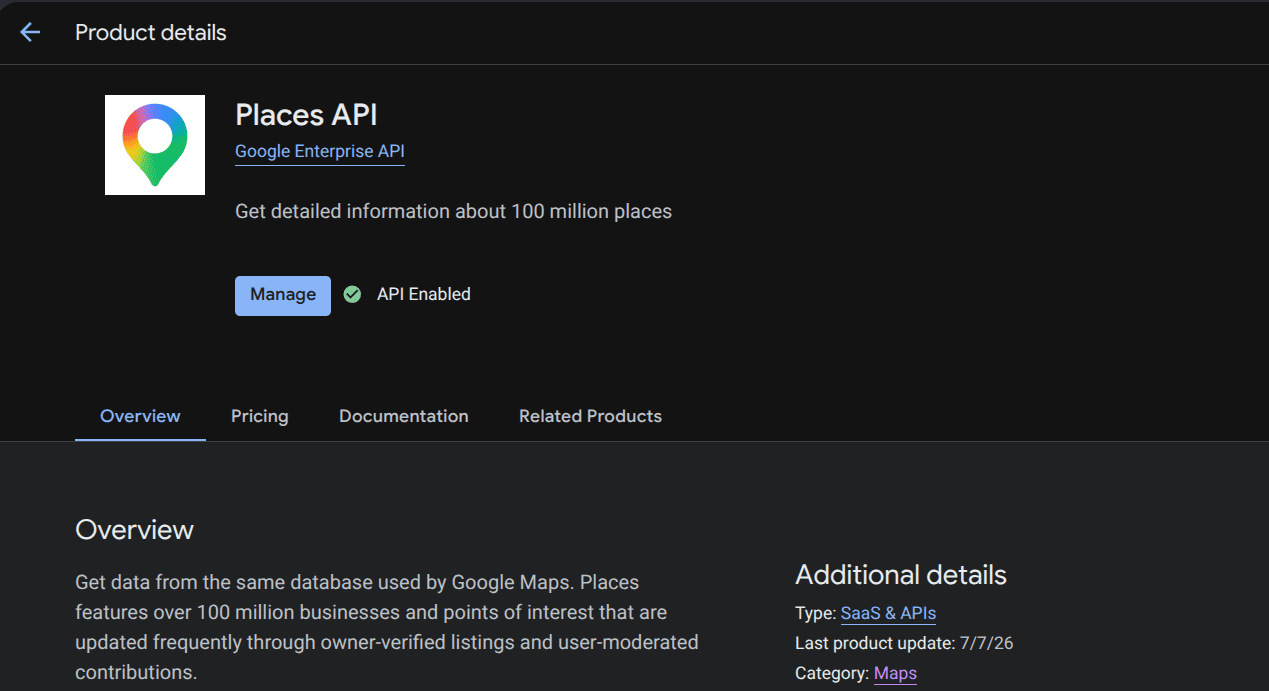Click the paragraph starting 'Get data from the same database'
The height and width of the screenshot is (691, 1269).
click(x=387, y=627)
